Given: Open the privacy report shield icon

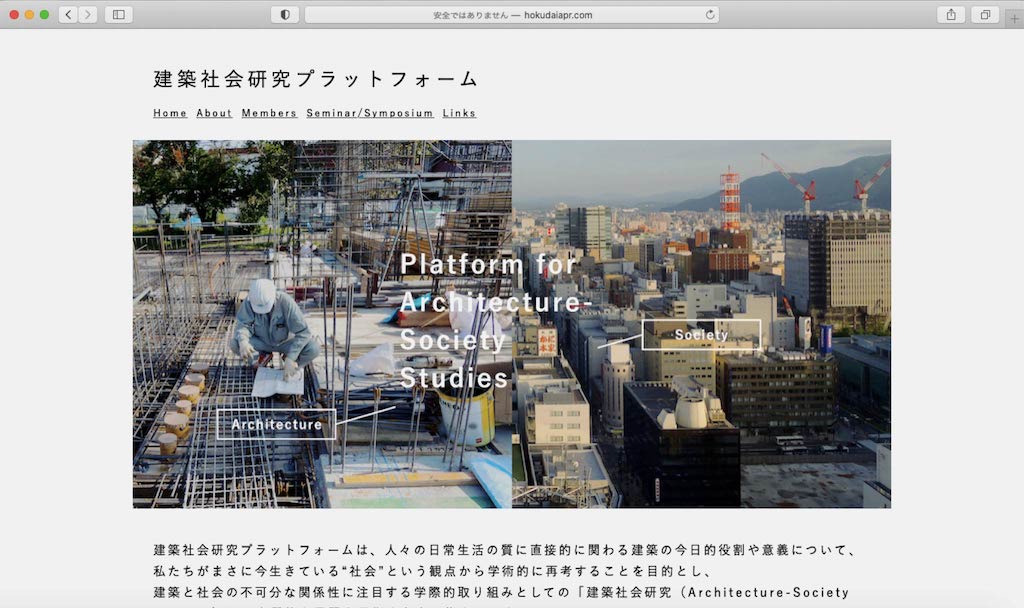Looking at the screenshot, I should point(285,14).
